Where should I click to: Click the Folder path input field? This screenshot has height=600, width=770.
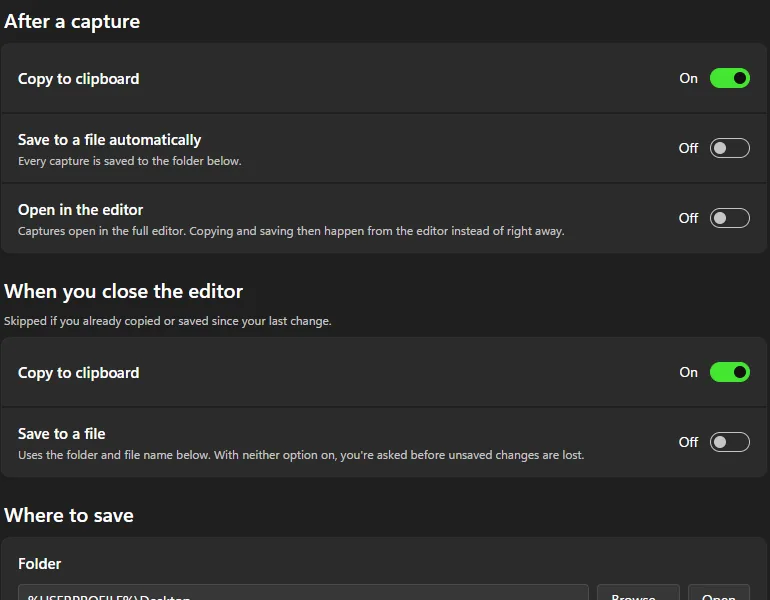[x=303, y=593]
